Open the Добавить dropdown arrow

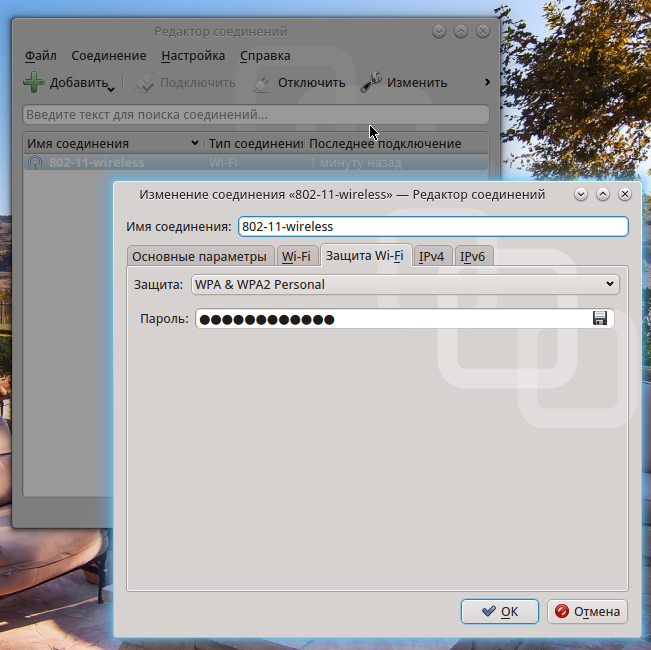[111, 89]
